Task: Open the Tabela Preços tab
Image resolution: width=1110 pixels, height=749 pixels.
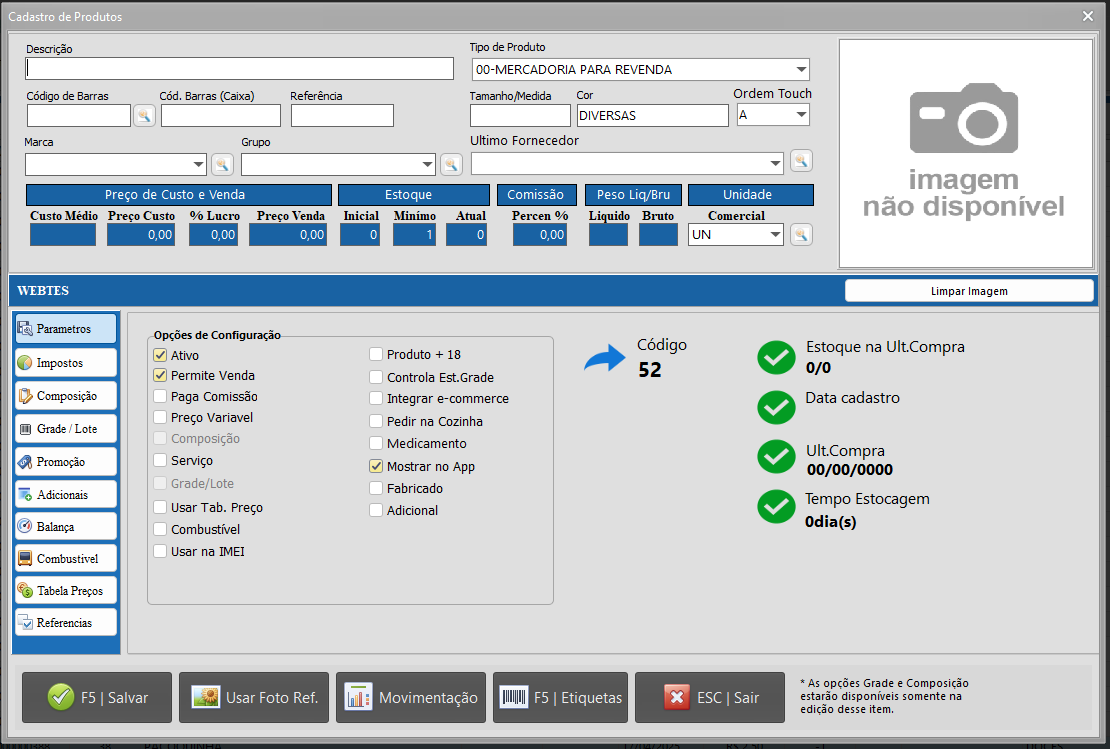Action: (x=66, y=590)
